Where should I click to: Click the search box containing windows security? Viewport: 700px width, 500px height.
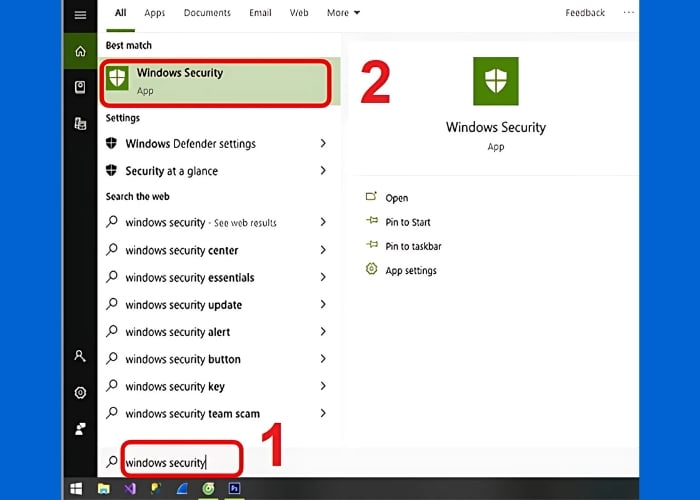[x=180, y=462]
